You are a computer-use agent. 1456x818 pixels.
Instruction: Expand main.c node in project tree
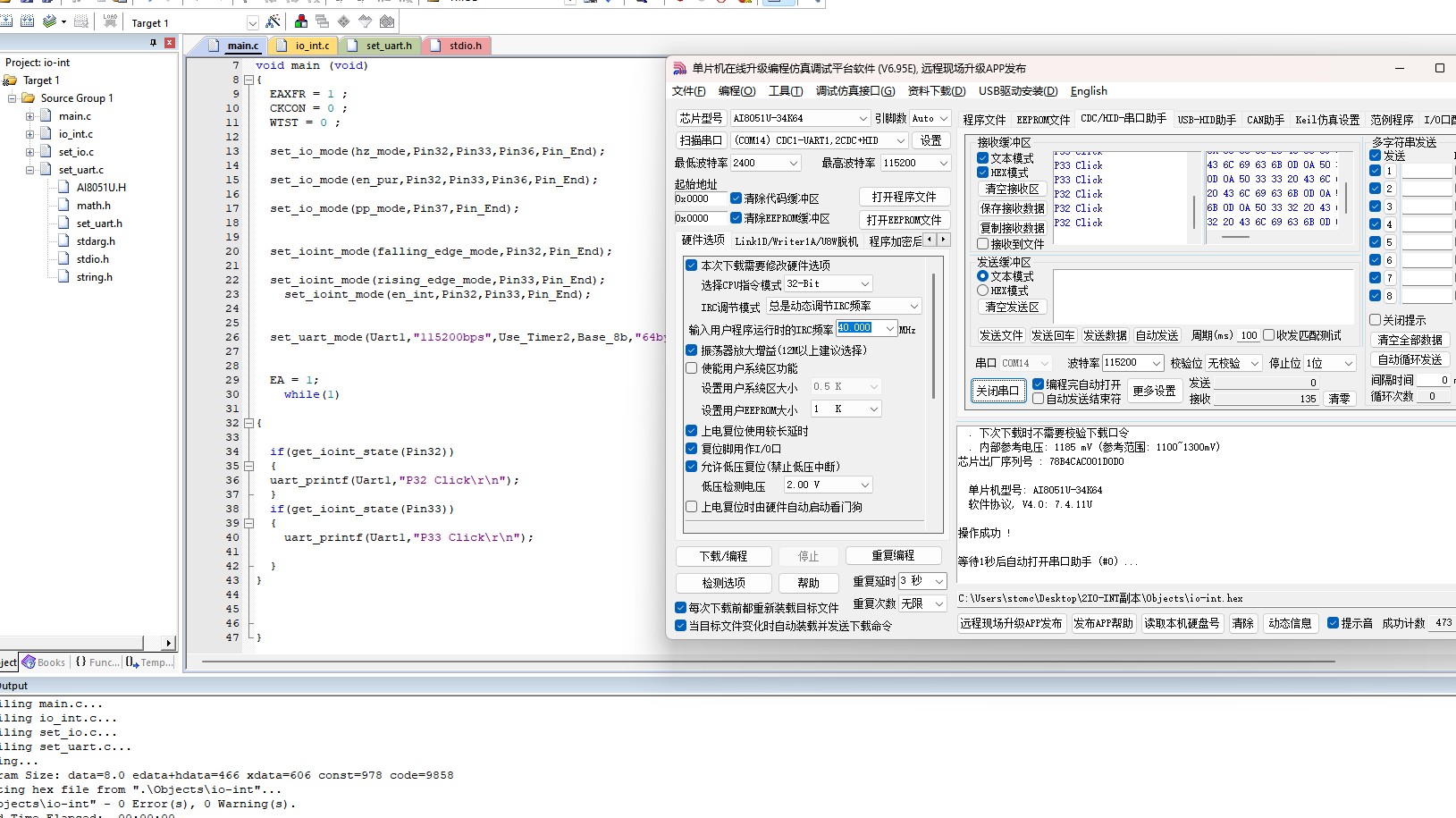click(29, 116)
